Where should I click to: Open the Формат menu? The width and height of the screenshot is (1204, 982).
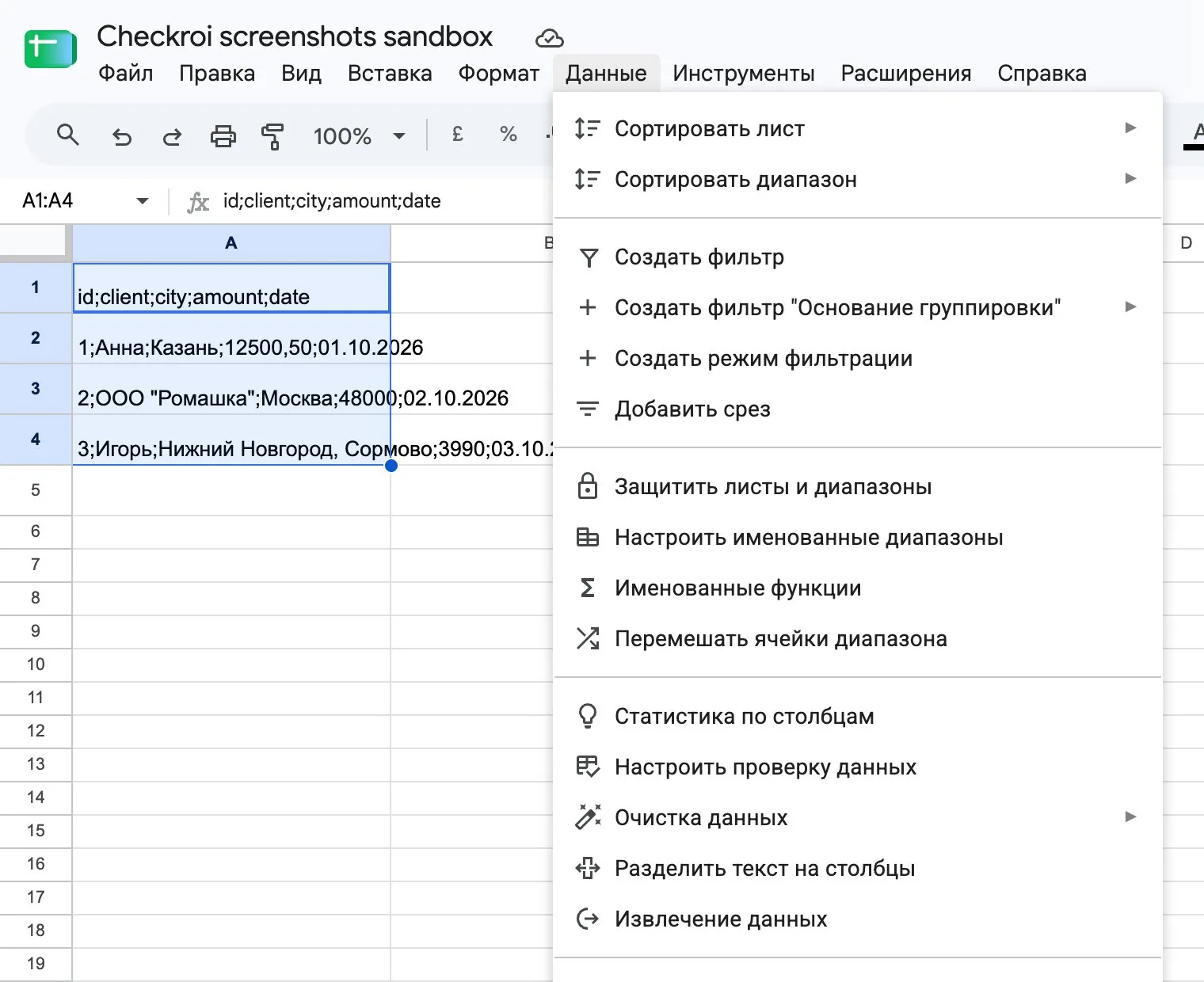[498, 73]
